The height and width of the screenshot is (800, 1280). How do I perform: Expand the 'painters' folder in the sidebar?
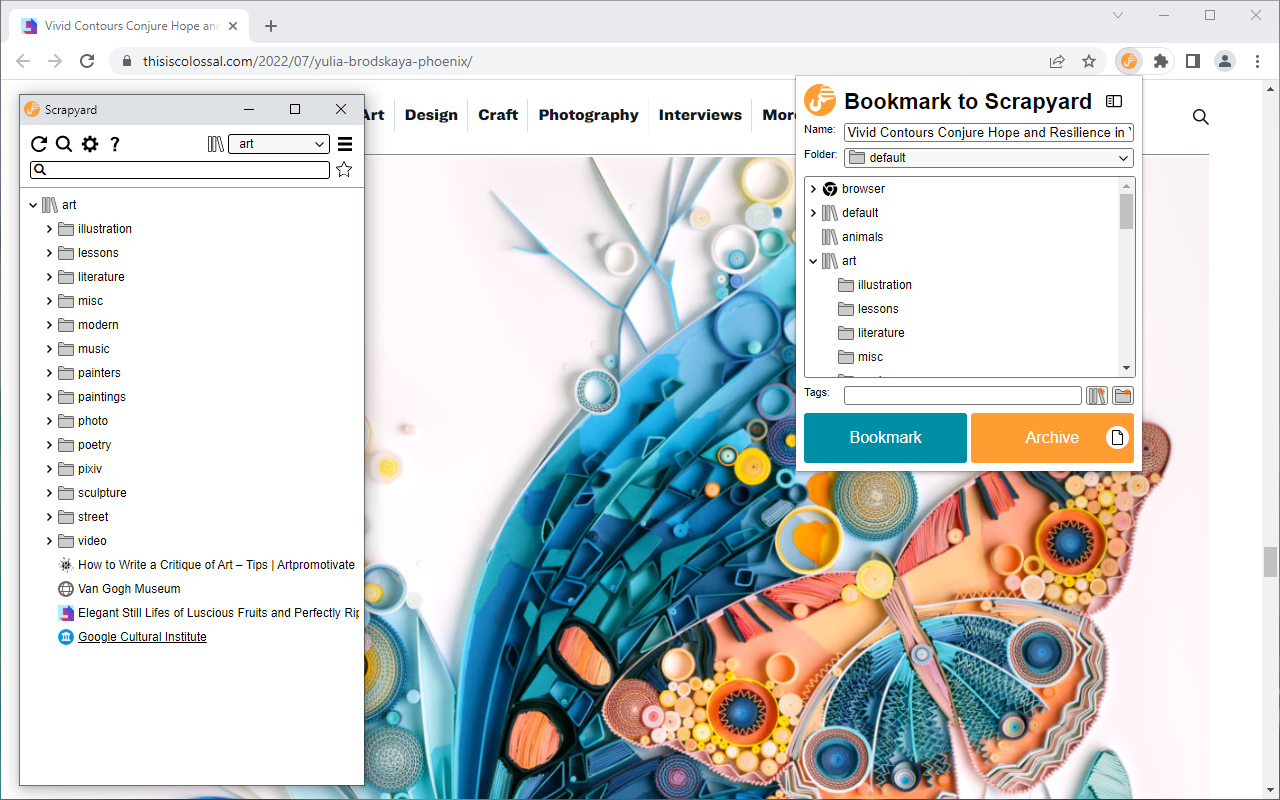click(x=49, y=372)
